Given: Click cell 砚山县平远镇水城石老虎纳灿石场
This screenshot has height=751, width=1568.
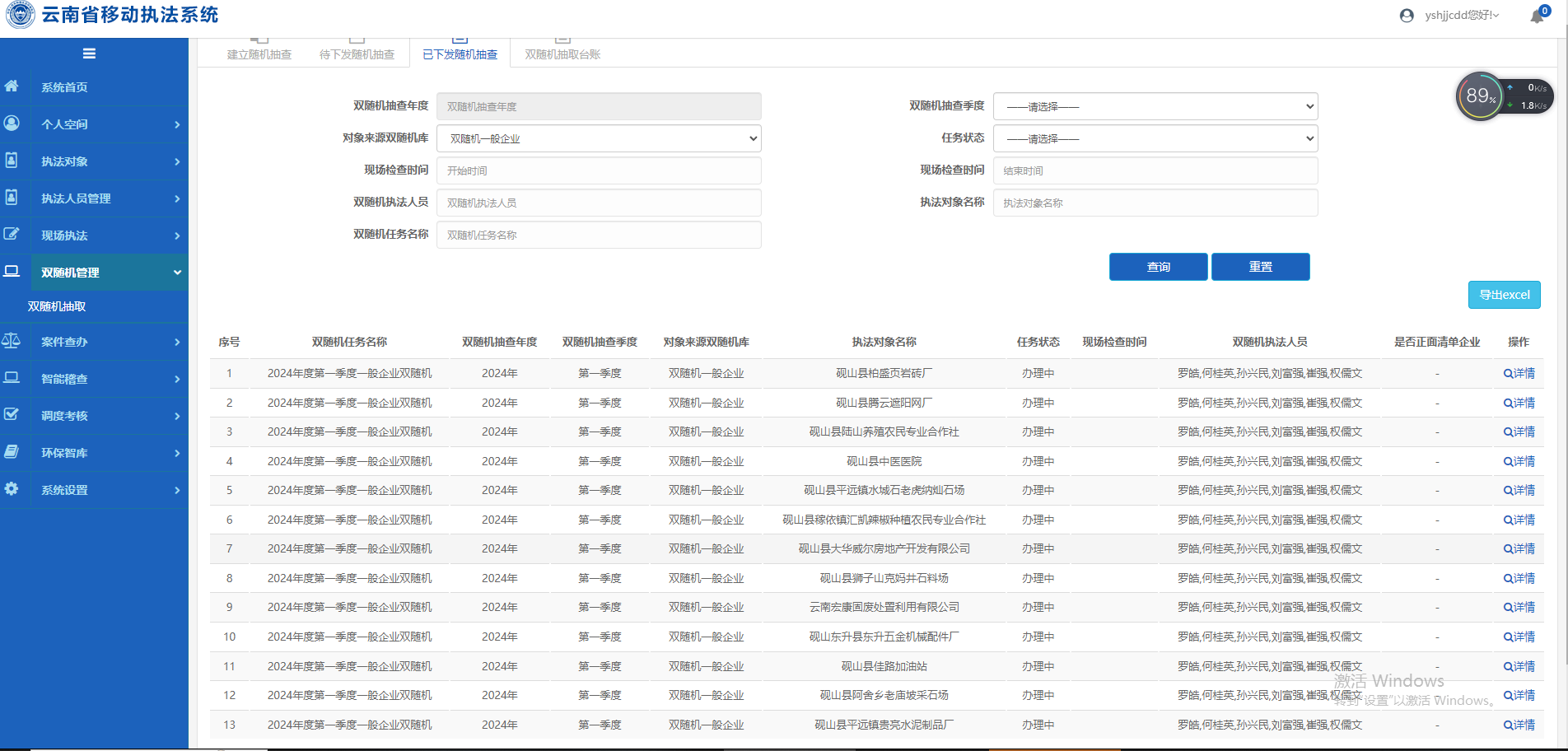Looking at the screenshot, I should point(884,490).
